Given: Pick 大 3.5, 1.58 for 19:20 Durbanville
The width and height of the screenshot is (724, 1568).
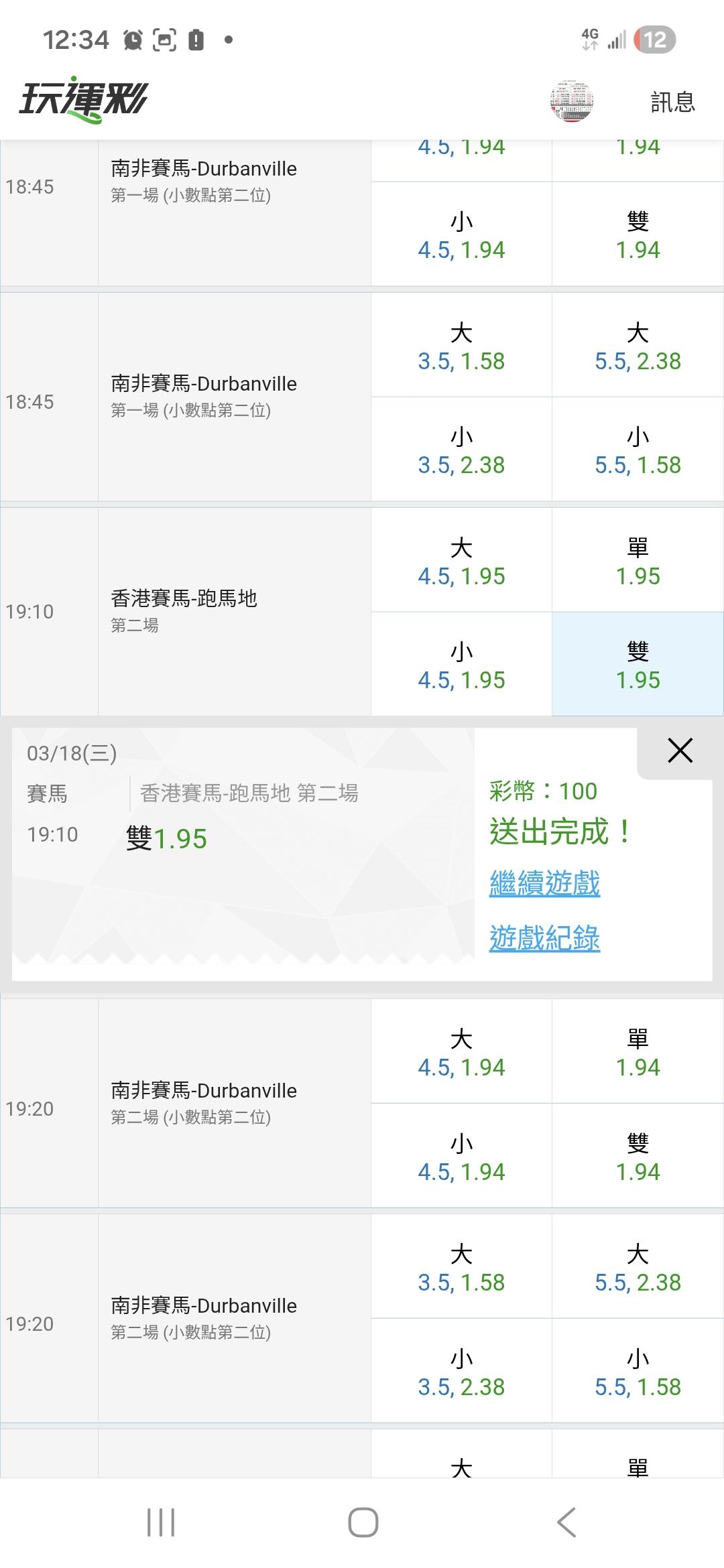Looking at the screenshot, I should tap(461, 1267).
